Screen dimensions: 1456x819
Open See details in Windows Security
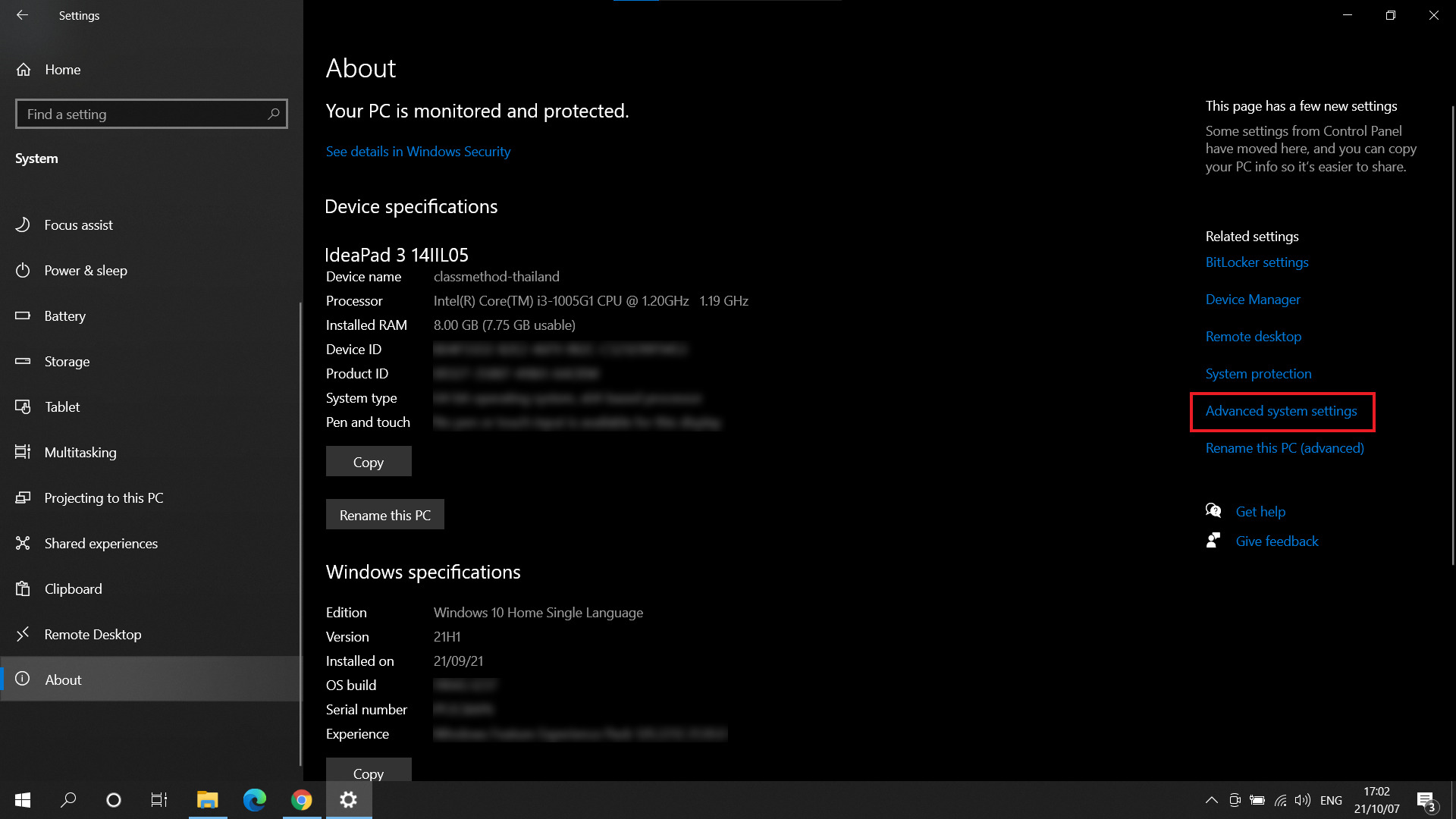click(x=418, y=152)
